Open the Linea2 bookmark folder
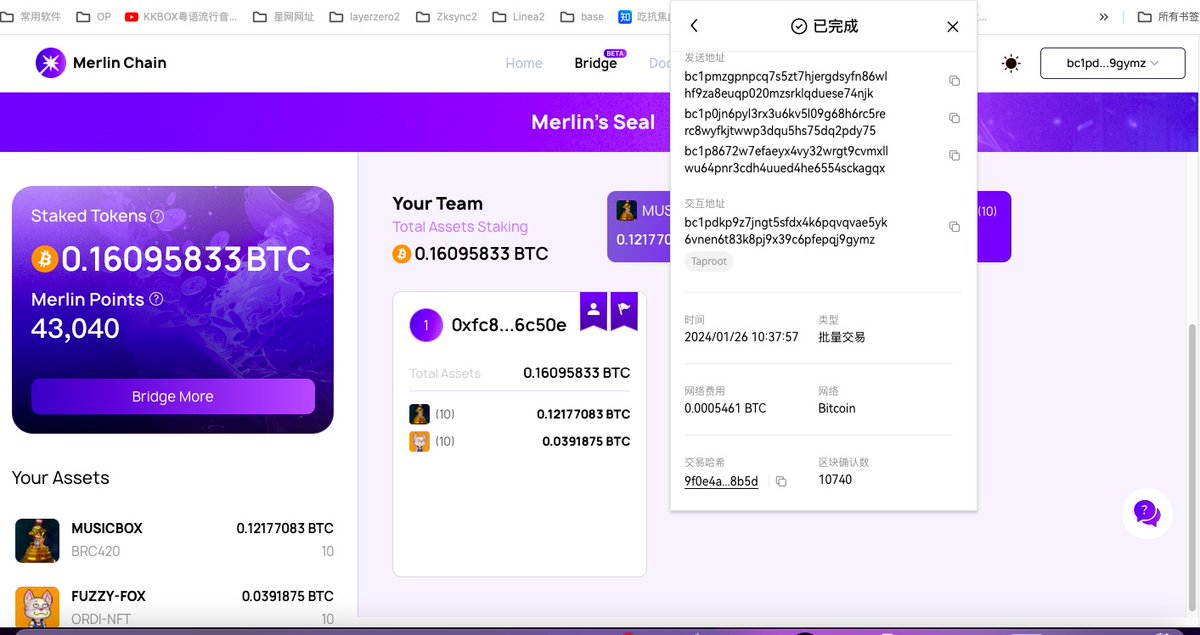Viewport: 1200px width, 635px height. point(518,17)
